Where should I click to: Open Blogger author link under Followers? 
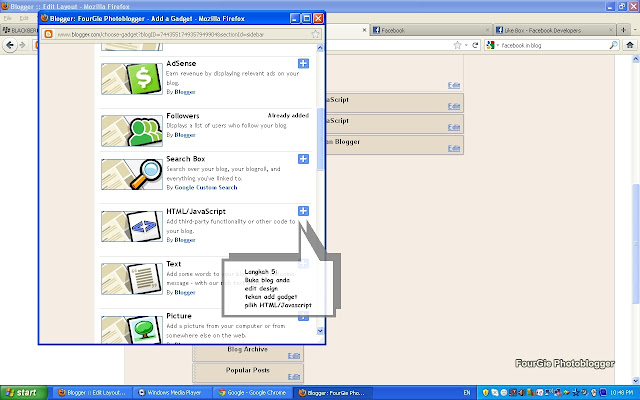185,135
